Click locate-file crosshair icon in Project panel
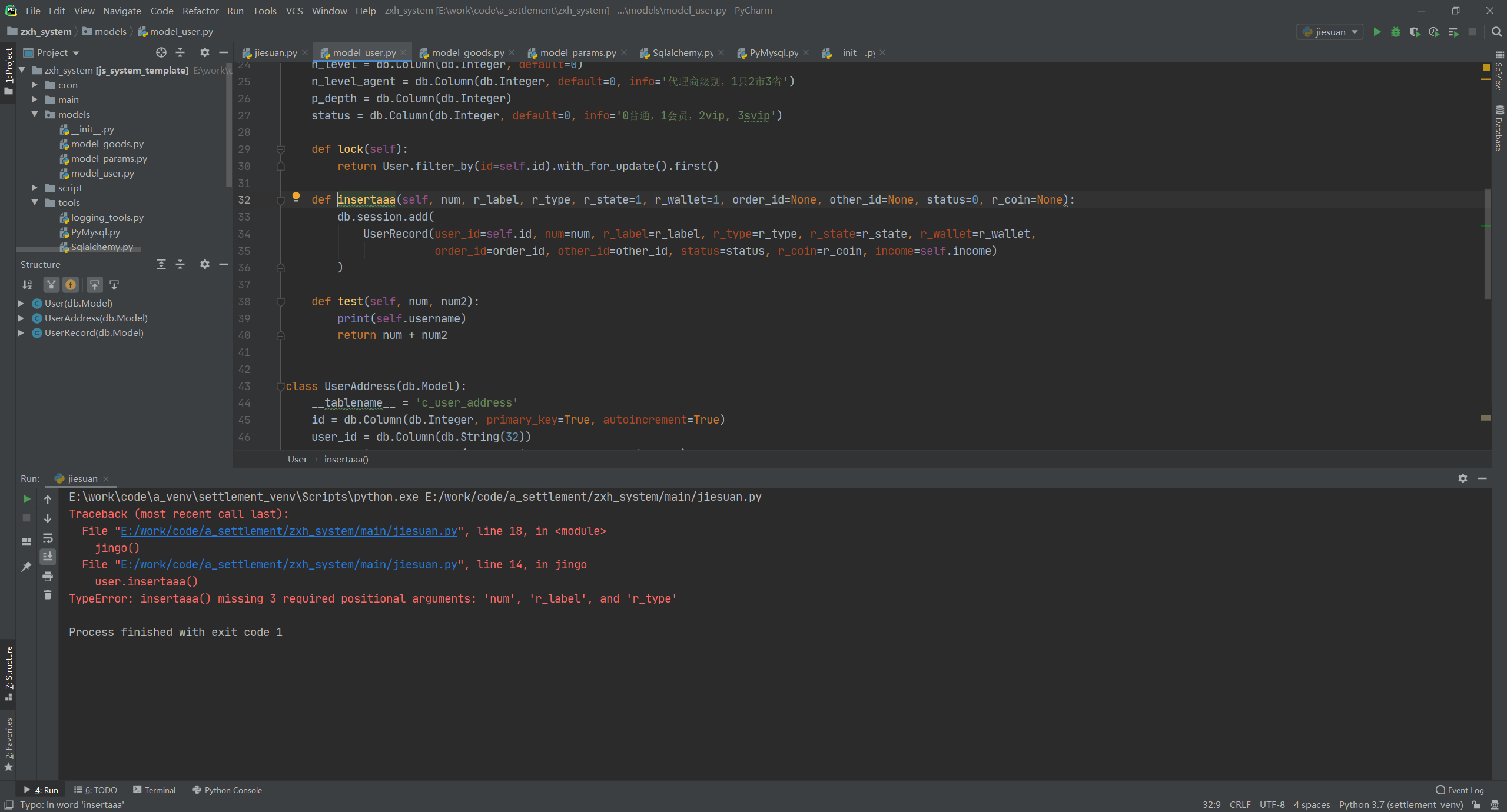Screen dimensions: 1507x812 [x=161, y=52]
